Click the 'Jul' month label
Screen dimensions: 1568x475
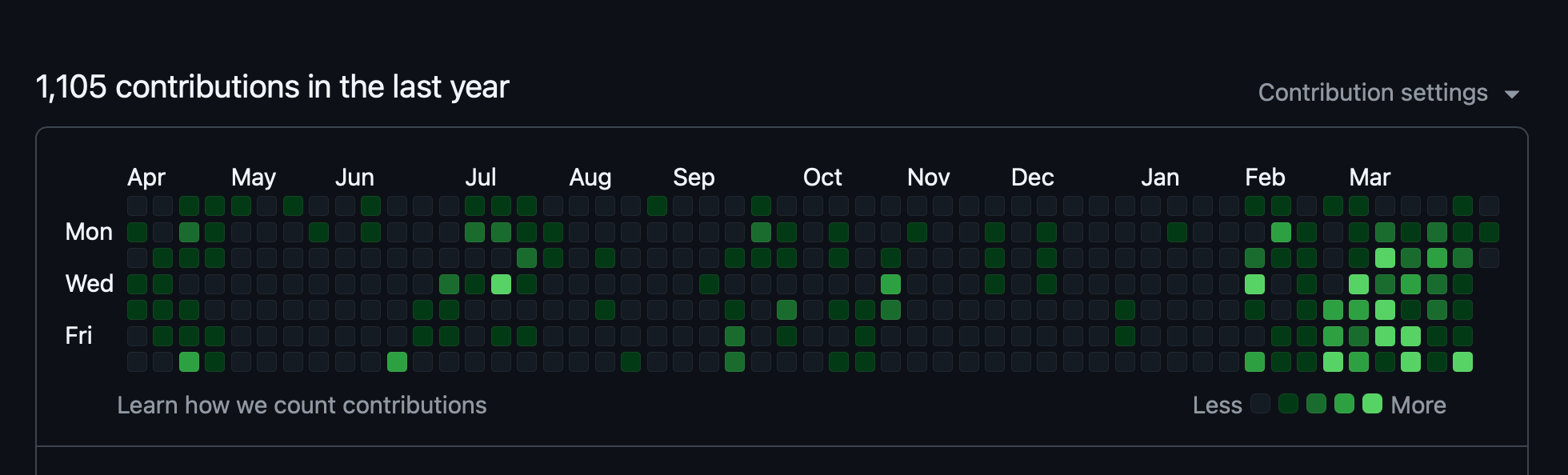click(x=481, y=178)
